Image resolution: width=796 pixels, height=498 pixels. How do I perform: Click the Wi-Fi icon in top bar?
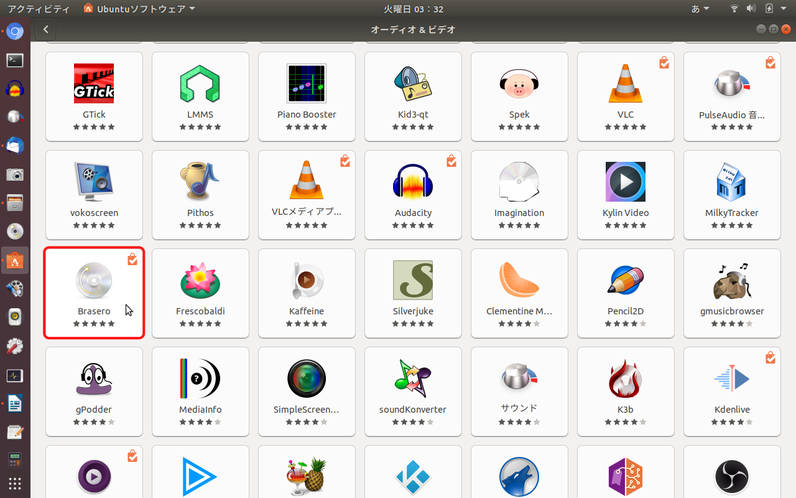734,9
